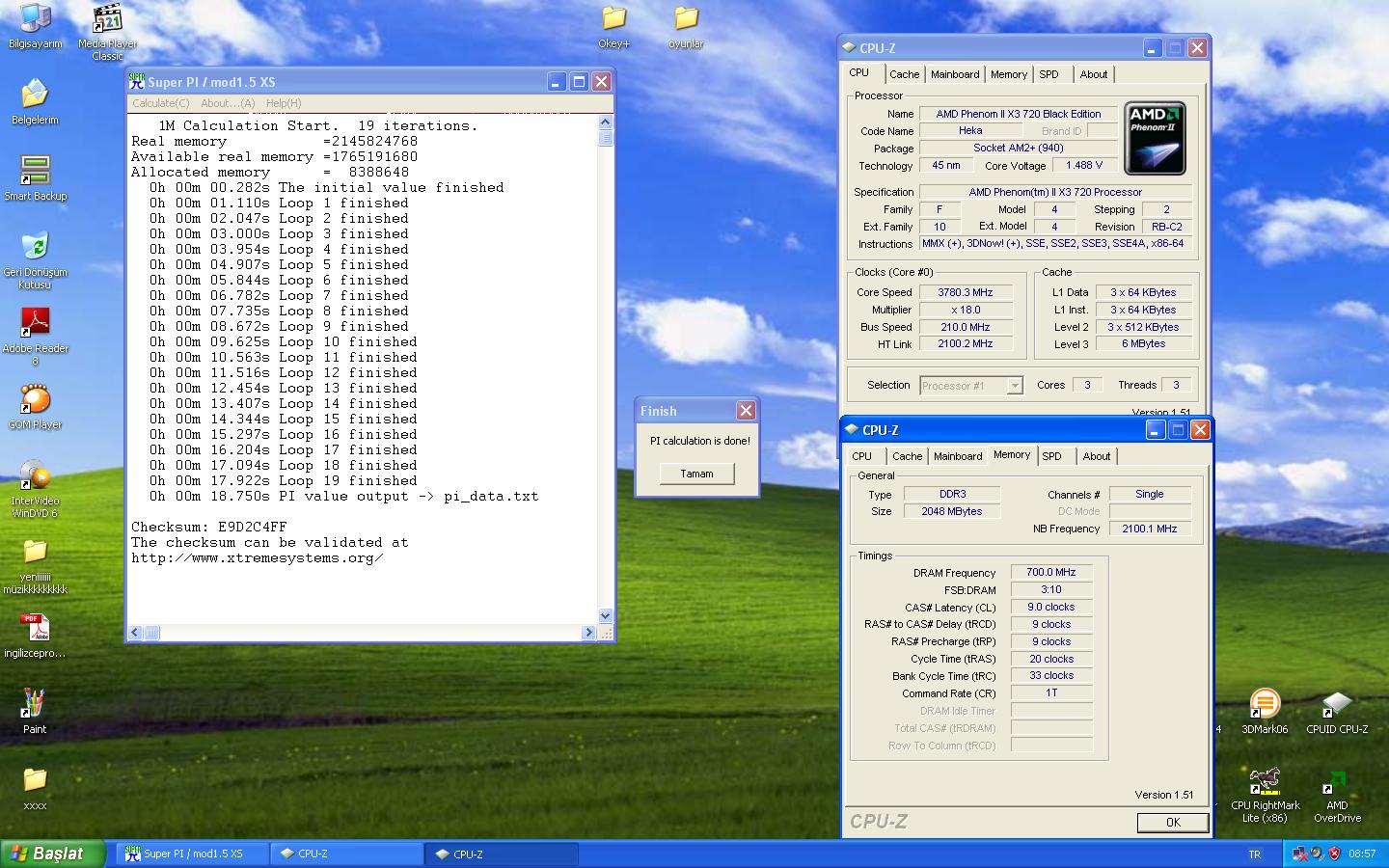Select CPU tab in lower CPU-Z
The image size is (1389, 868).
pyautogui.click(x=862, y=456)
